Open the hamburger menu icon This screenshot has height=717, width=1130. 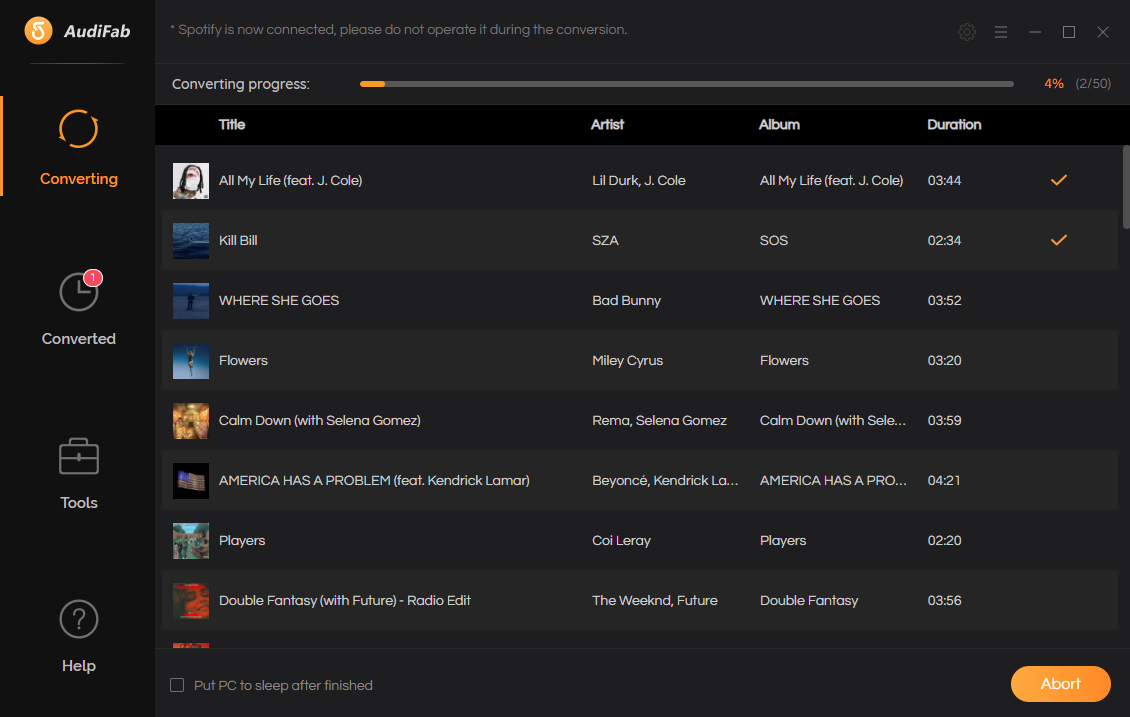click(x=1000, y=32)
